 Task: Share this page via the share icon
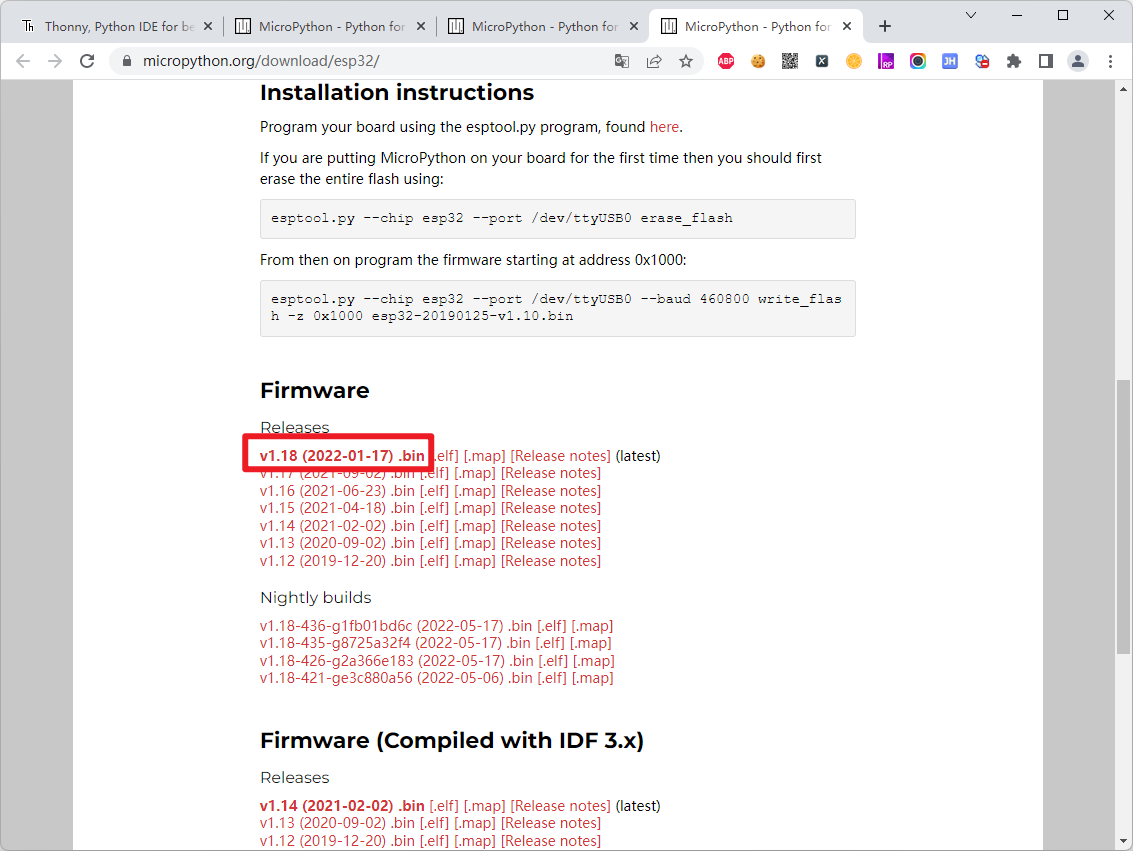654,61
